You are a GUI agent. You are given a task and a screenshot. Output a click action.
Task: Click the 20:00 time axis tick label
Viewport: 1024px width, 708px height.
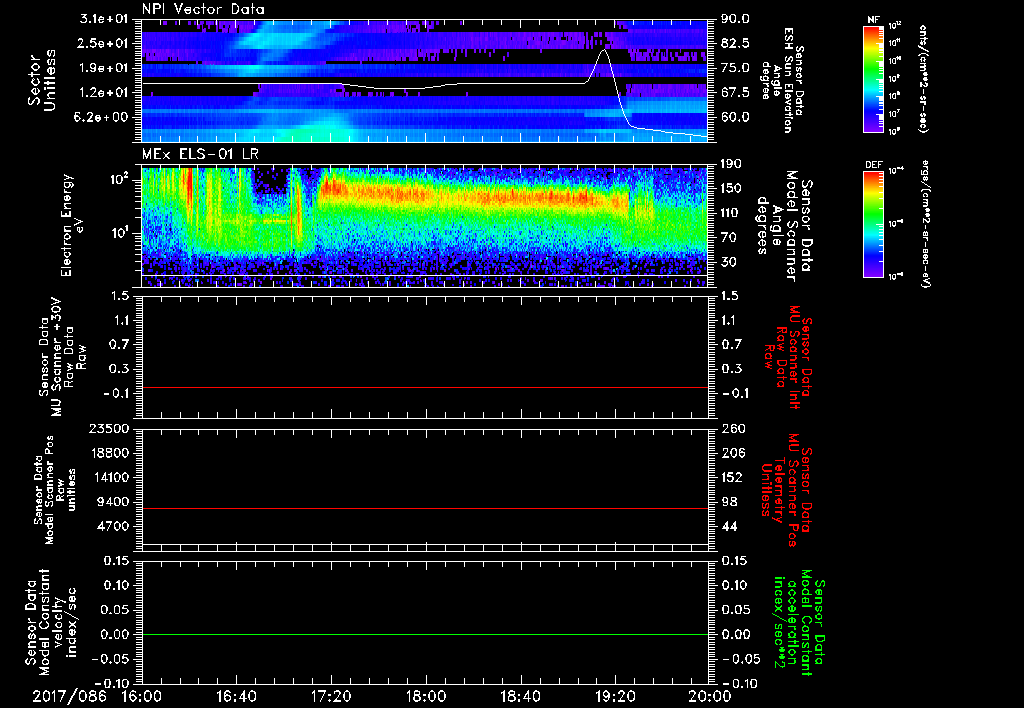tap(708, 696)
